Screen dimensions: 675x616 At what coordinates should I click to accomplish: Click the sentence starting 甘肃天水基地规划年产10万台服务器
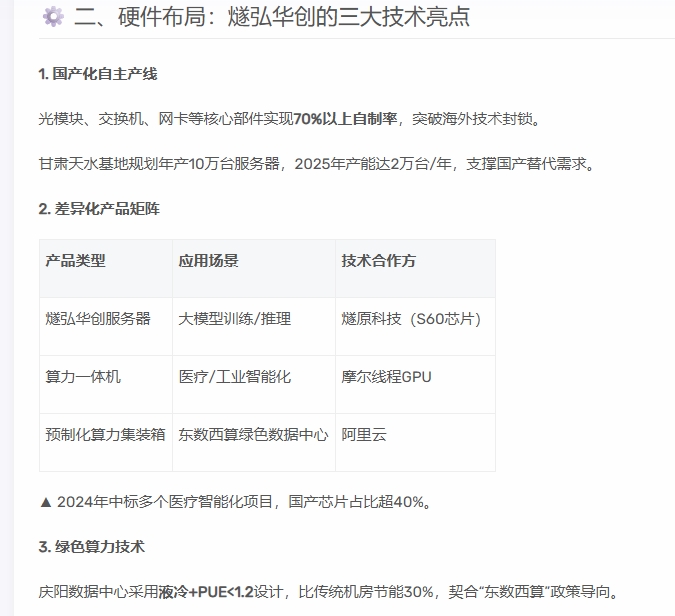(x=316, y=164)
